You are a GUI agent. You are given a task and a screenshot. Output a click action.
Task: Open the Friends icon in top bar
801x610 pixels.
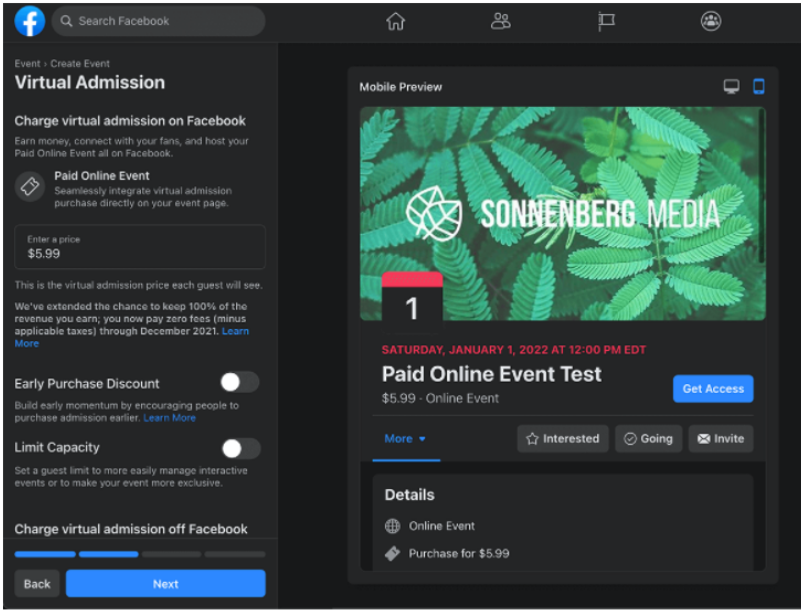pos(501,21)
